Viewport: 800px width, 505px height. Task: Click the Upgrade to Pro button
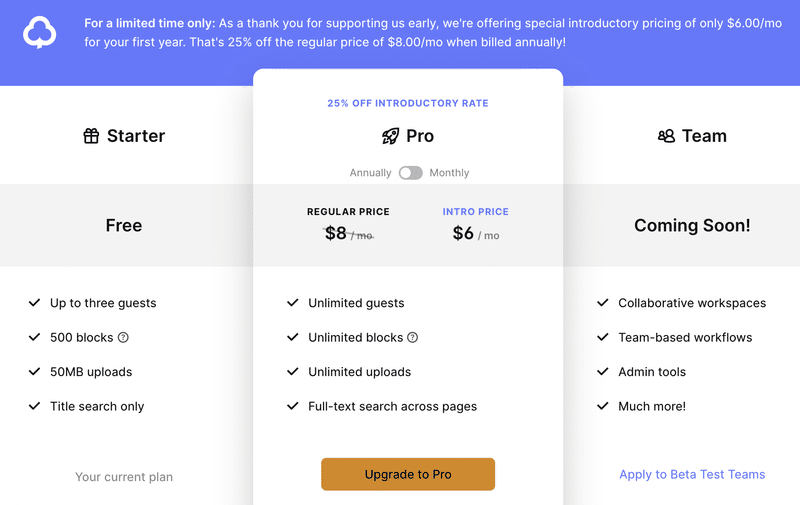(408, 474)
